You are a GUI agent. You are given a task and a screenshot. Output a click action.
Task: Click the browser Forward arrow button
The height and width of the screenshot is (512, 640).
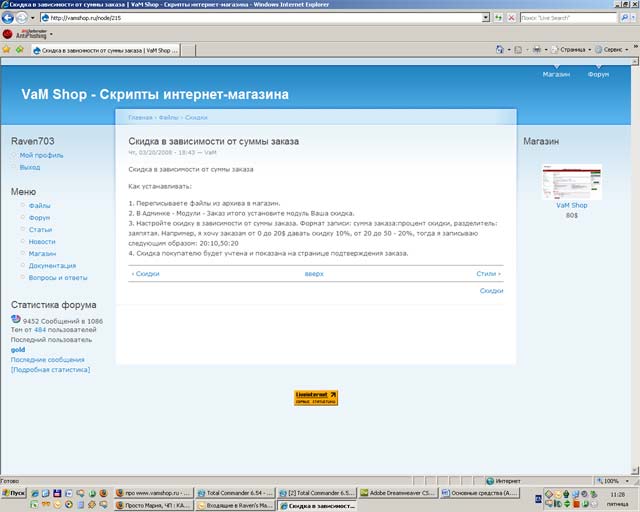pyautogui.click(x=22, y=18)
